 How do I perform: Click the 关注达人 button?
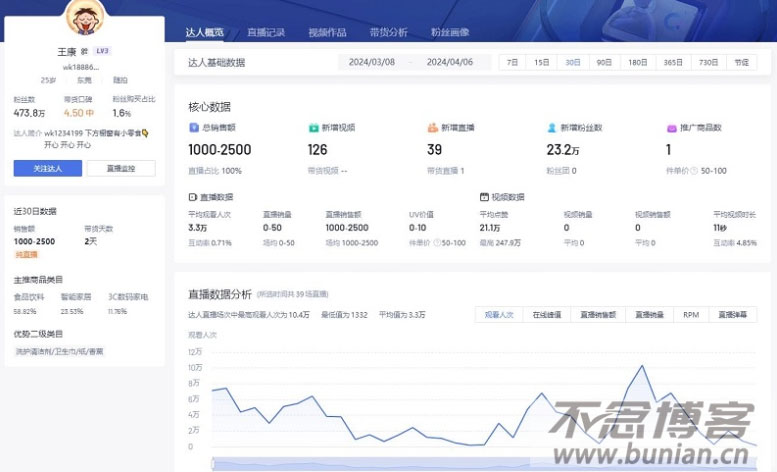point(48,168)
